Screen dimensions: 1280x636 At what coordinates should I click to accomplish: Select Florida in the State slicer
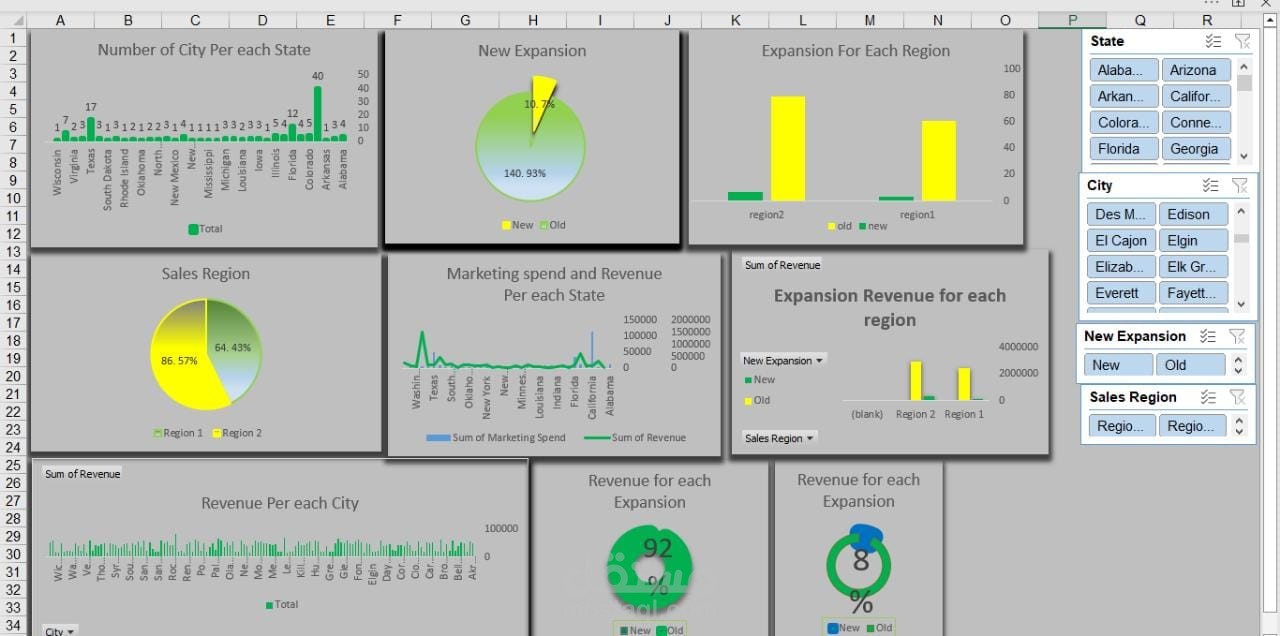point(1123,148)
